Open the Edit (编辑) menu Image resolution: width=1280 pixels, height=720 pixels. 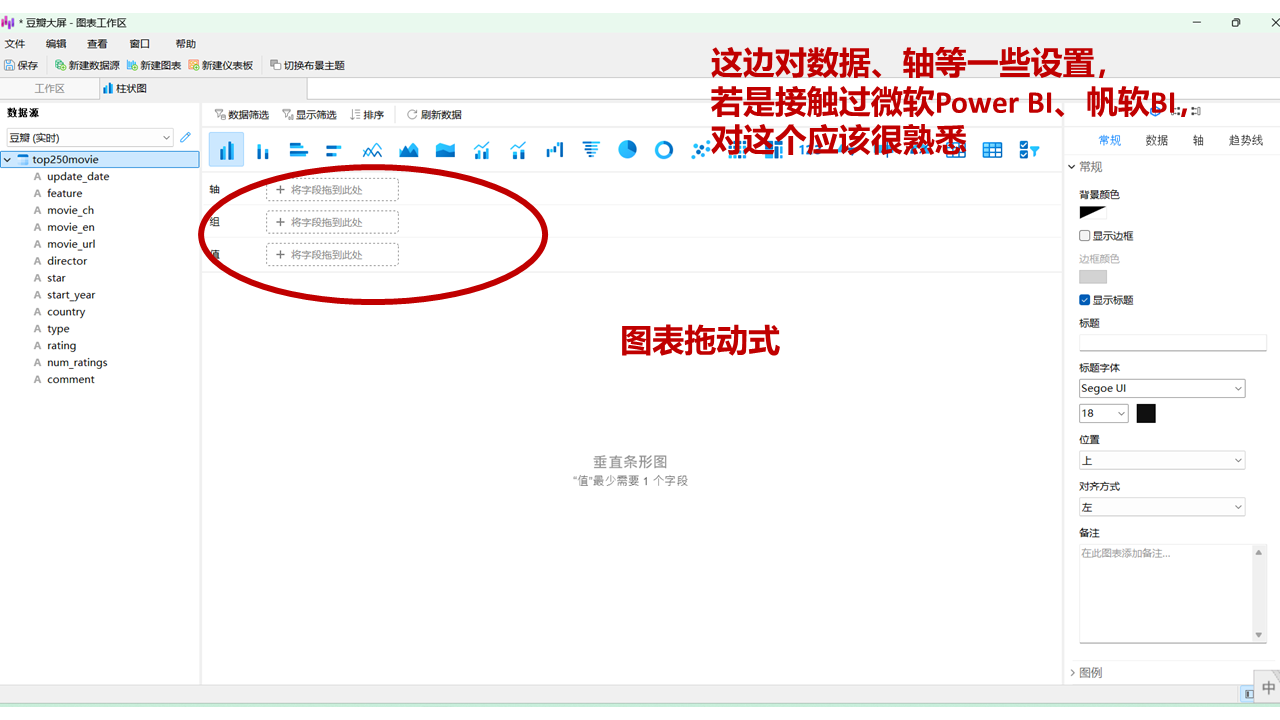coord(56,44)
